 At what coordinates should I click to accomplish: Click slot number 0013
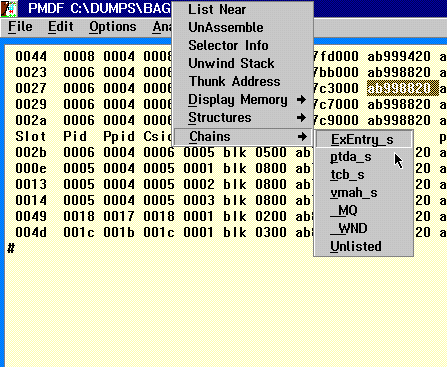coord(31,184)
